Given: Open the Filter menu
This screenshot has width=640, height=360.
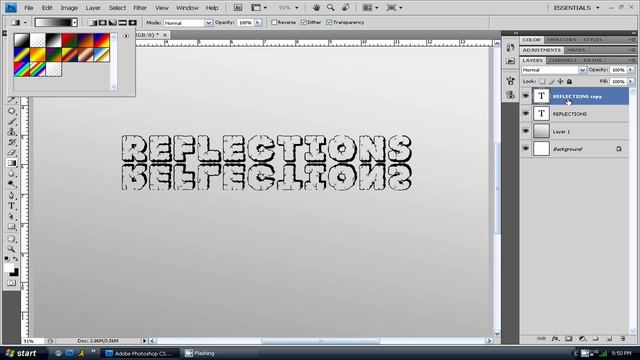Looking at the screenshot, I should coord(140,8).
